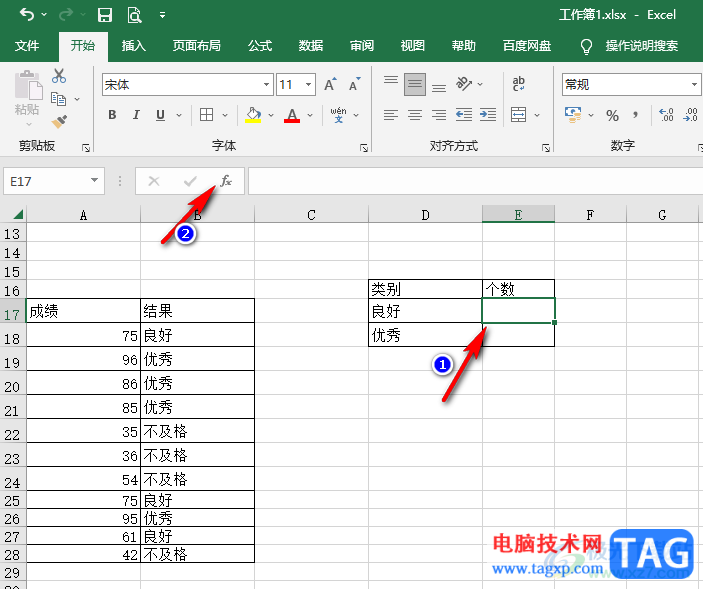Click cell containing 类别
This screenshot has width=703, height=589.
[x=425, y=289]
